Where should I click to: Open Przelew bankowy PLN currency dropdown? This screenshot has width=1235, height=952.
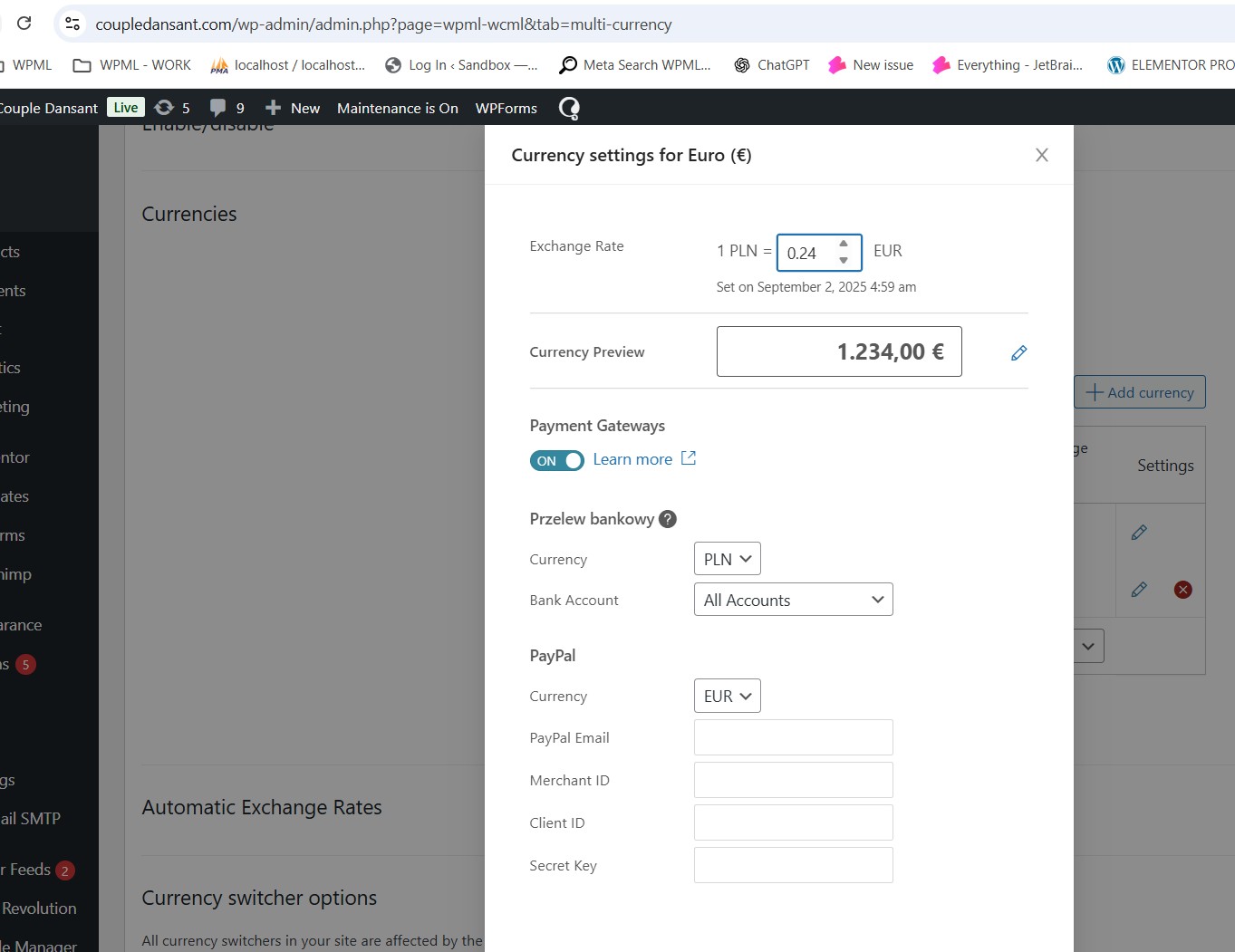[727, 559]
